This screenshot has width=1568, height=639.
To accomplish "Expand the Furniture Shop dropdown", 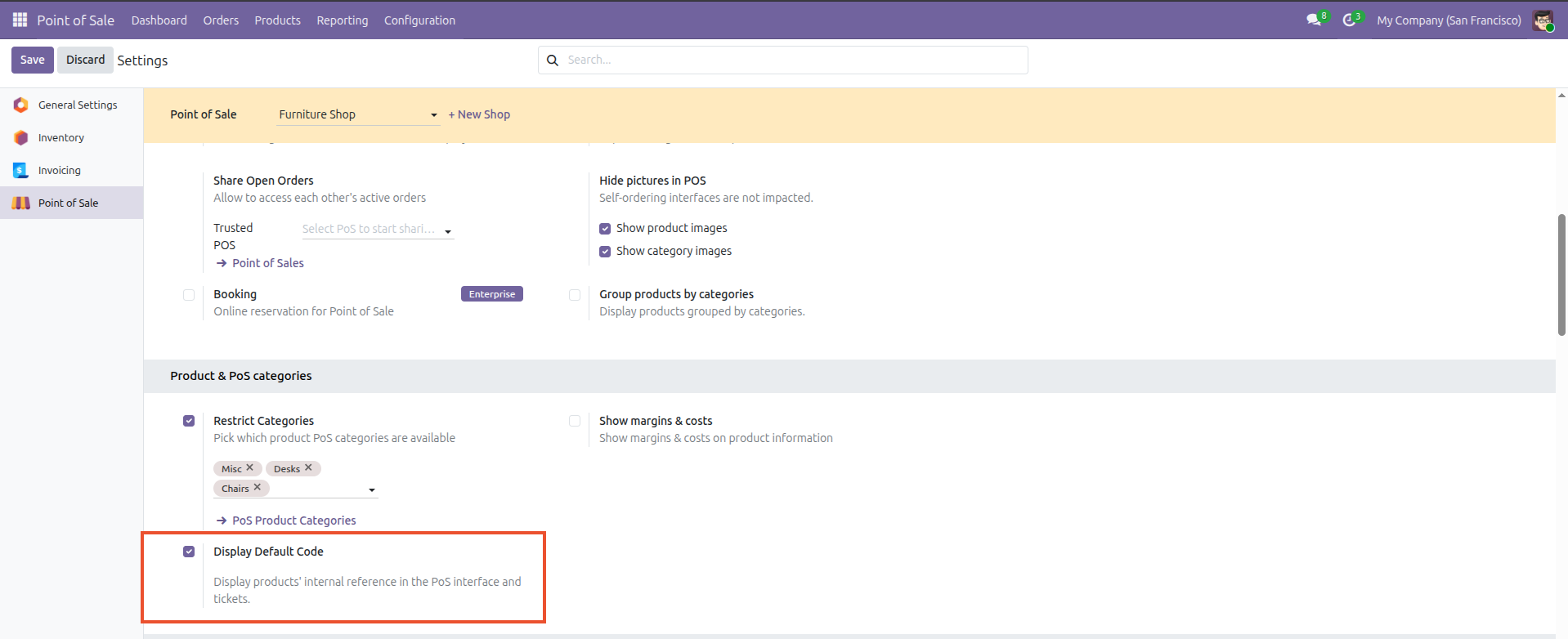I will [x=358, y=114].
